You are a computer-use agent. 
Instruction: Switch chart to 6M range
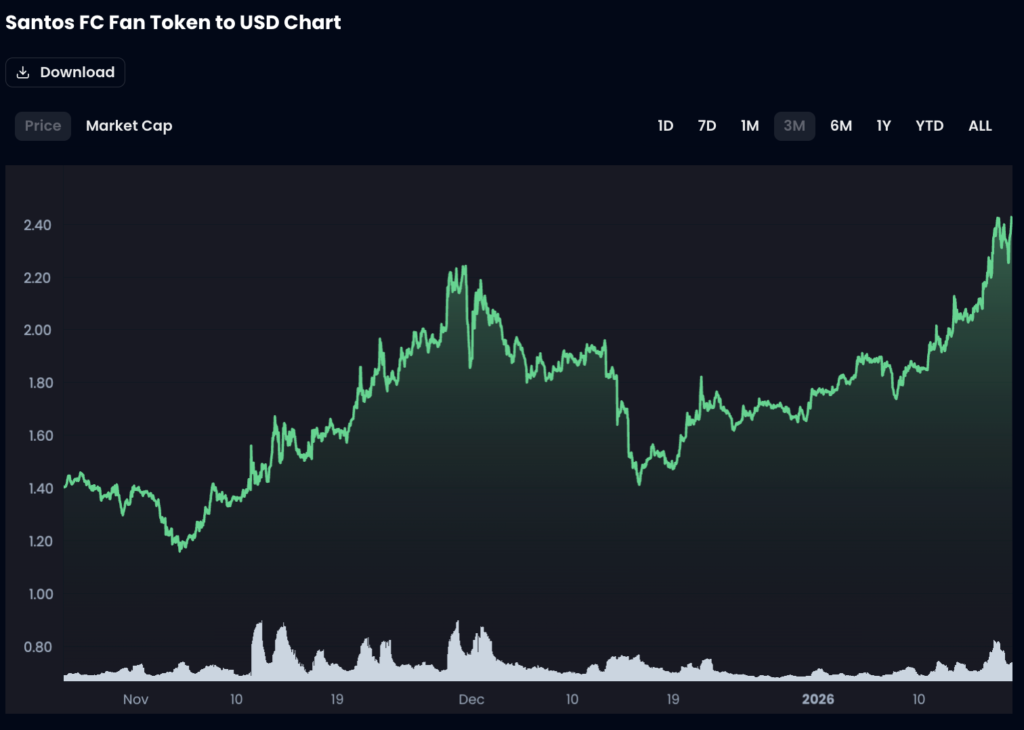[841, 126]
